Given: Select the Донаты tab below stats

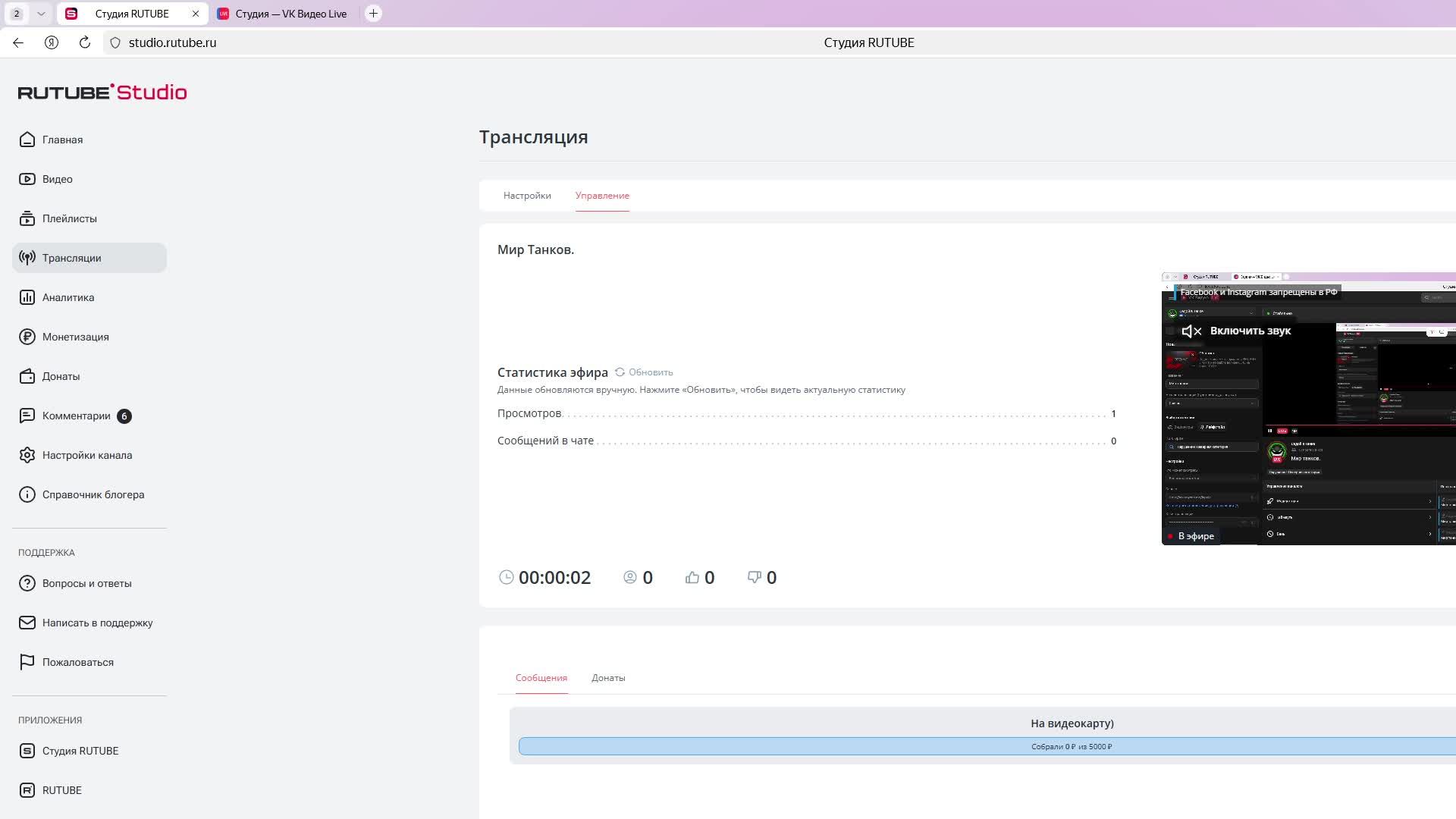Looking at the screenshot, I should point(608,678).
